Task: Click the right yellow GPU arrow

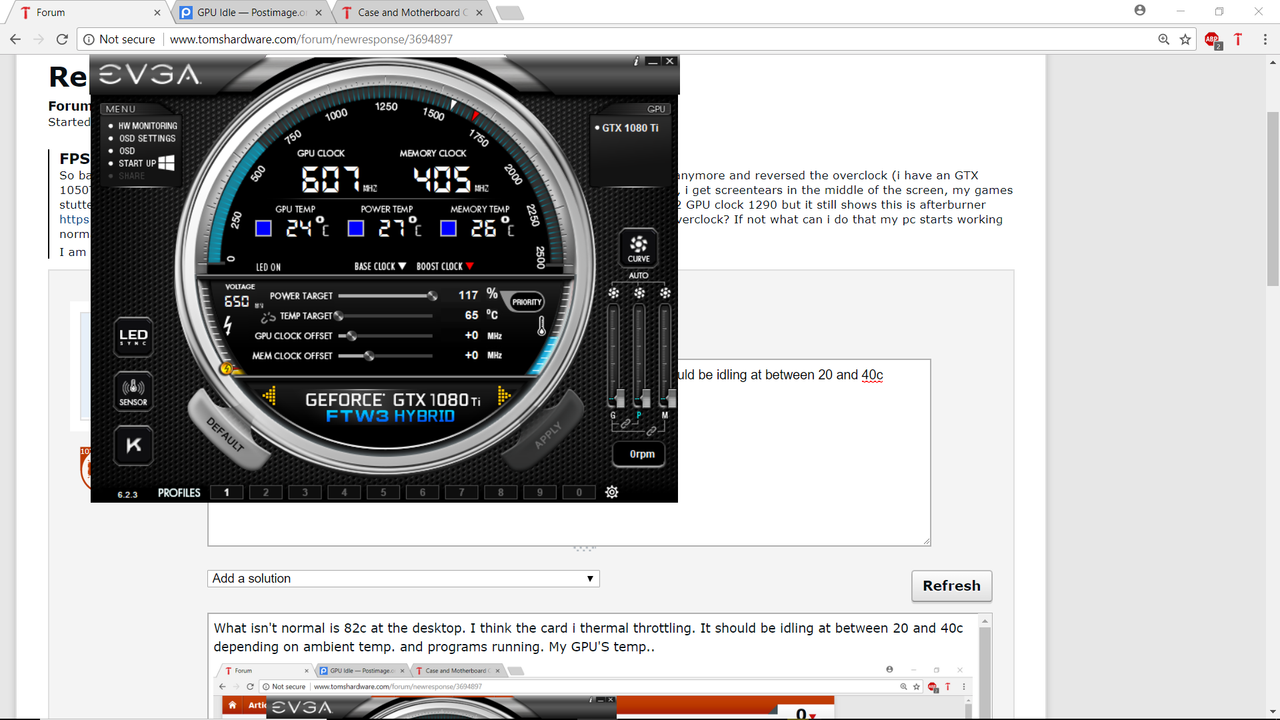Action: tap(504, 397)
